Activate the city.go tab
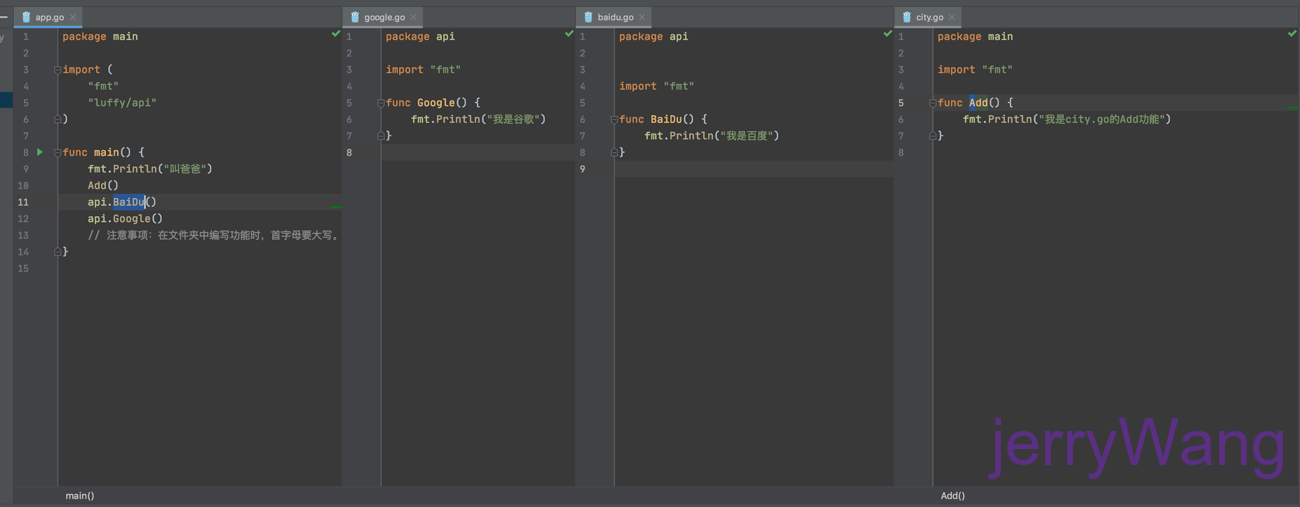Screen dimensions: 1300x507 click(x=929, y=17)
